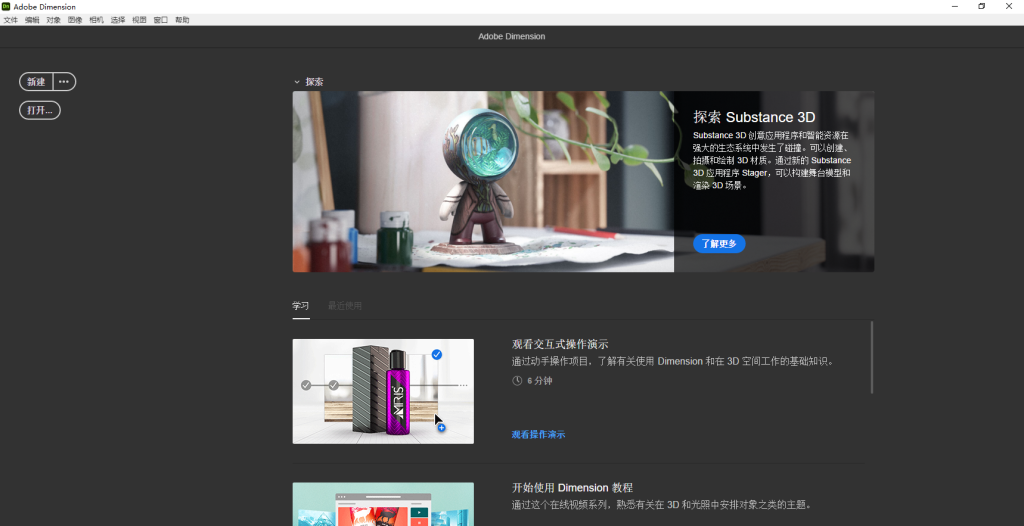The height and width of the screenshot is (526, 1024).
Task: Collapse the 探索 section chevron
Action: 297,82
